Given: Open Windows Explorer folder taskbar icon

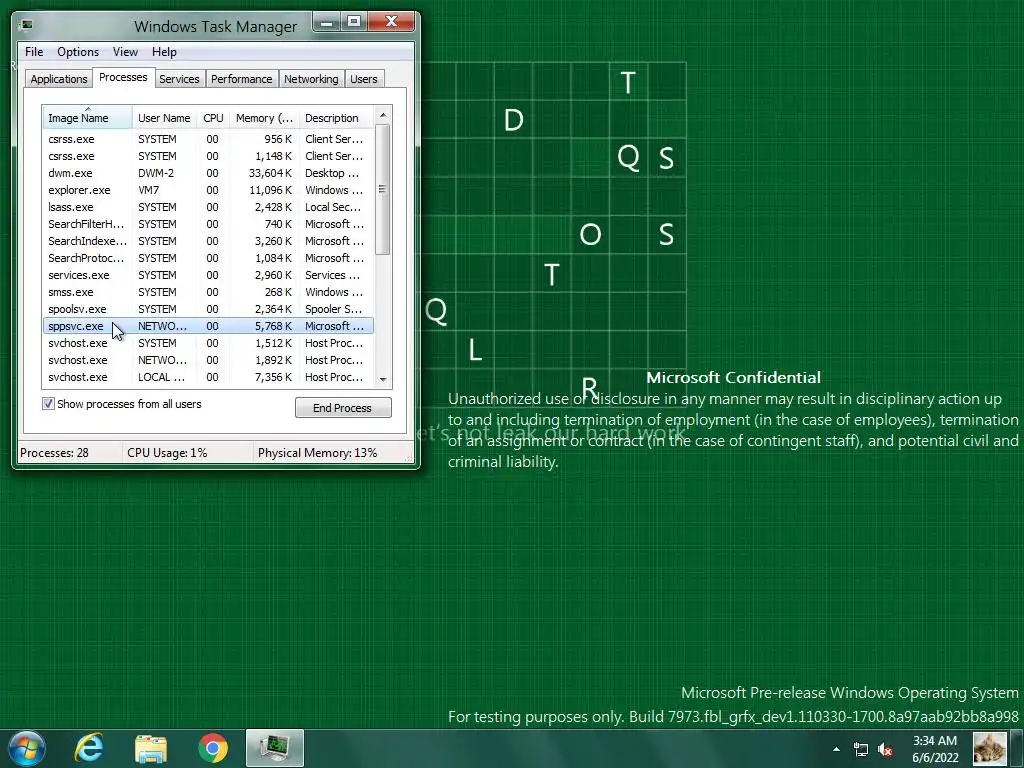Looking at the screenshot, I should pos(151,749).
